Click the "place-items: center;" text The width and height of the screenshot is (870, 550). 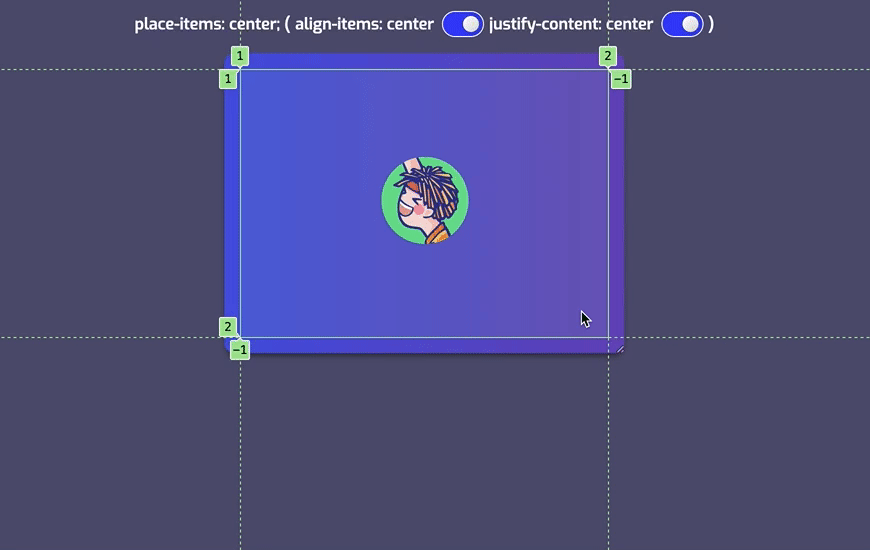pos(207,24)
